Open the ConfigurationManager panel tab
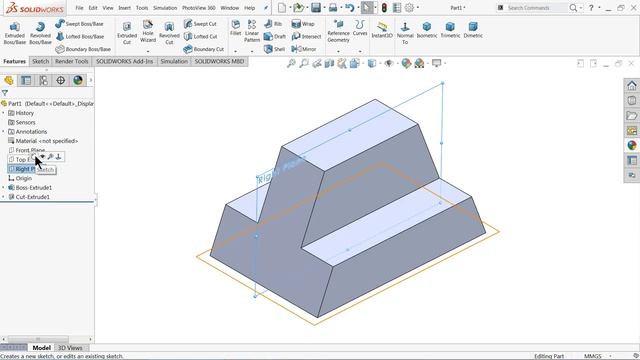 point(43,80)
